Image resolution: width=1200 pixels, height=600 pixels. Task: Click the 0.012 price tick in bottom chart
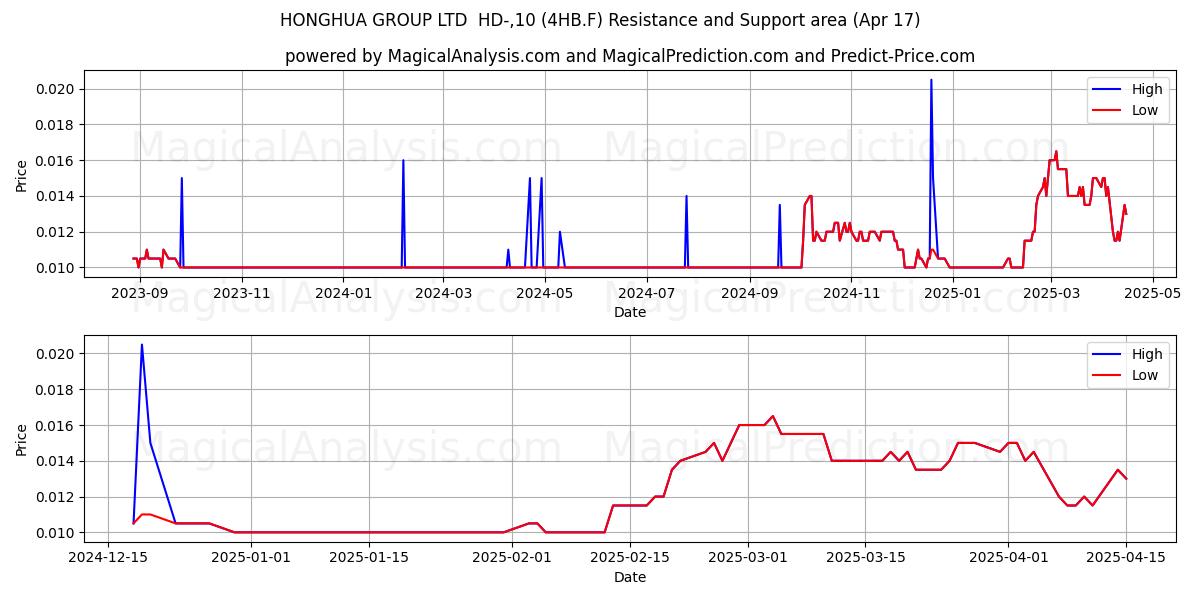click(x=57, y=497)
